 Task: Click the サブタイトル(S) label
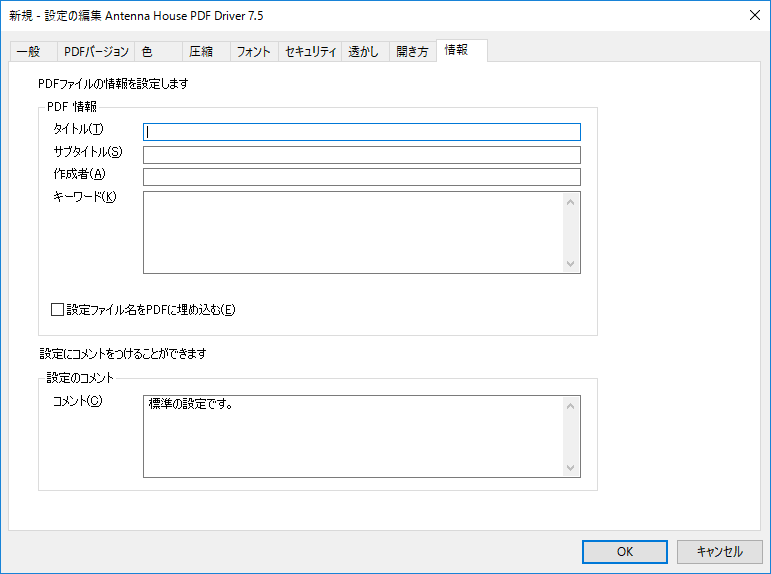point(88,152)
